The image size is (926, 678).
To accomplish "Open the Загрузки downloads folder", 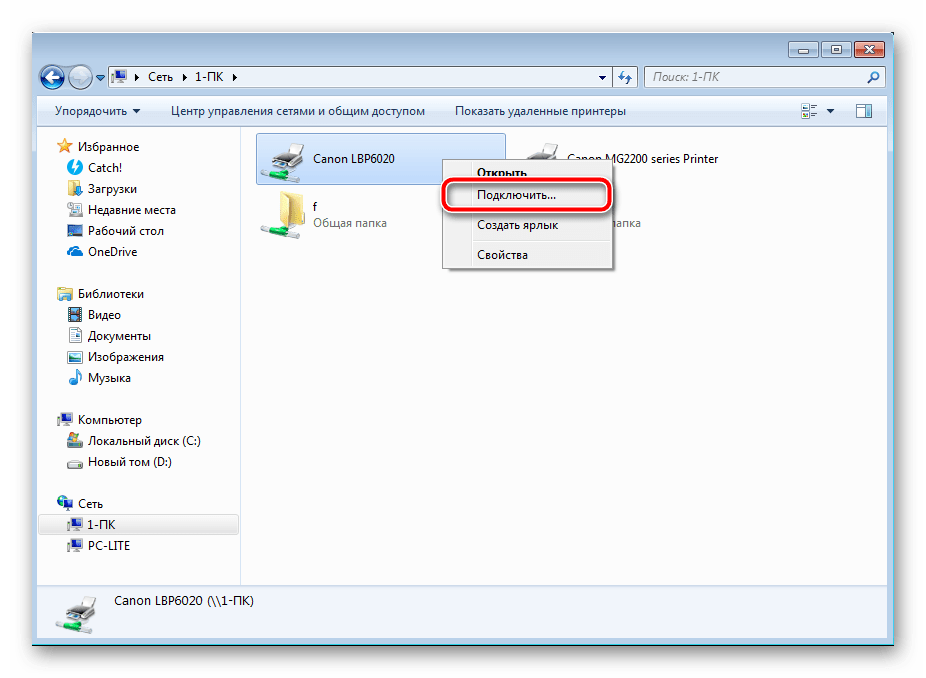I will point(112,189).
